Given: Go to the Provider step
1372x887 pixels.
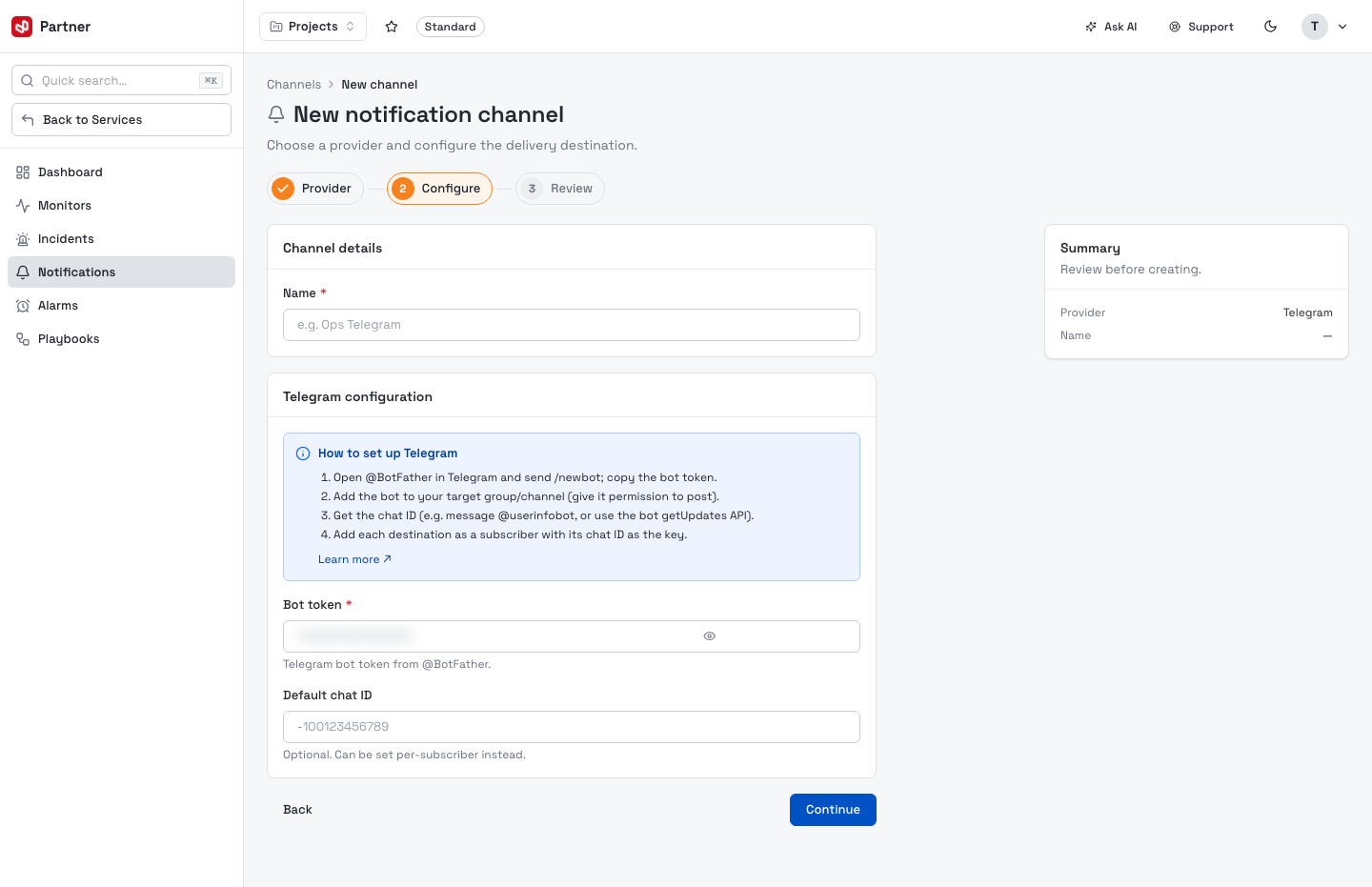Looking at the screenshot, I should (315, 189).
